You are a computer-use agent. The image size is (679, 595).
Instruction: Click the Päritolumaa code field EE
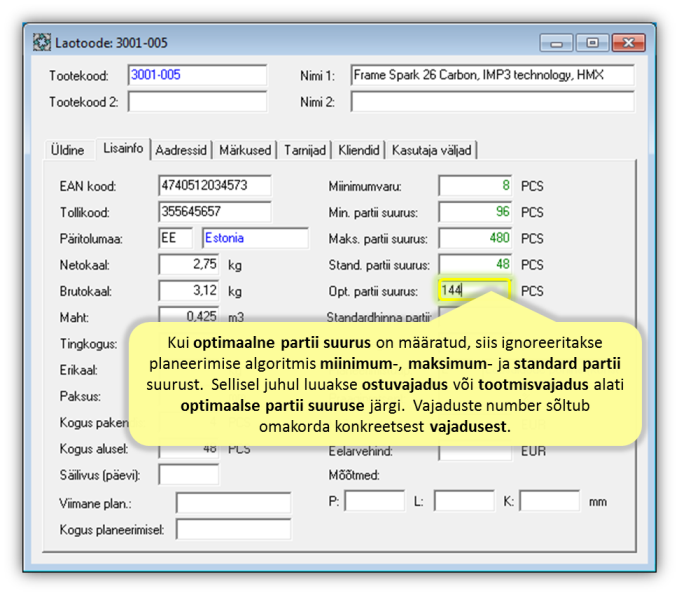(x=175, y=238)
